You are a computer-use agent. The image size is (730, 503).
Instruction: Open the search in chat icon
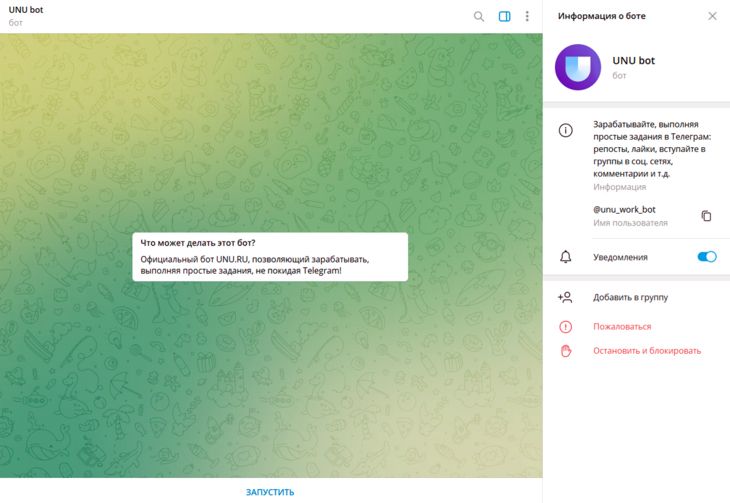(x=479, y=17)
